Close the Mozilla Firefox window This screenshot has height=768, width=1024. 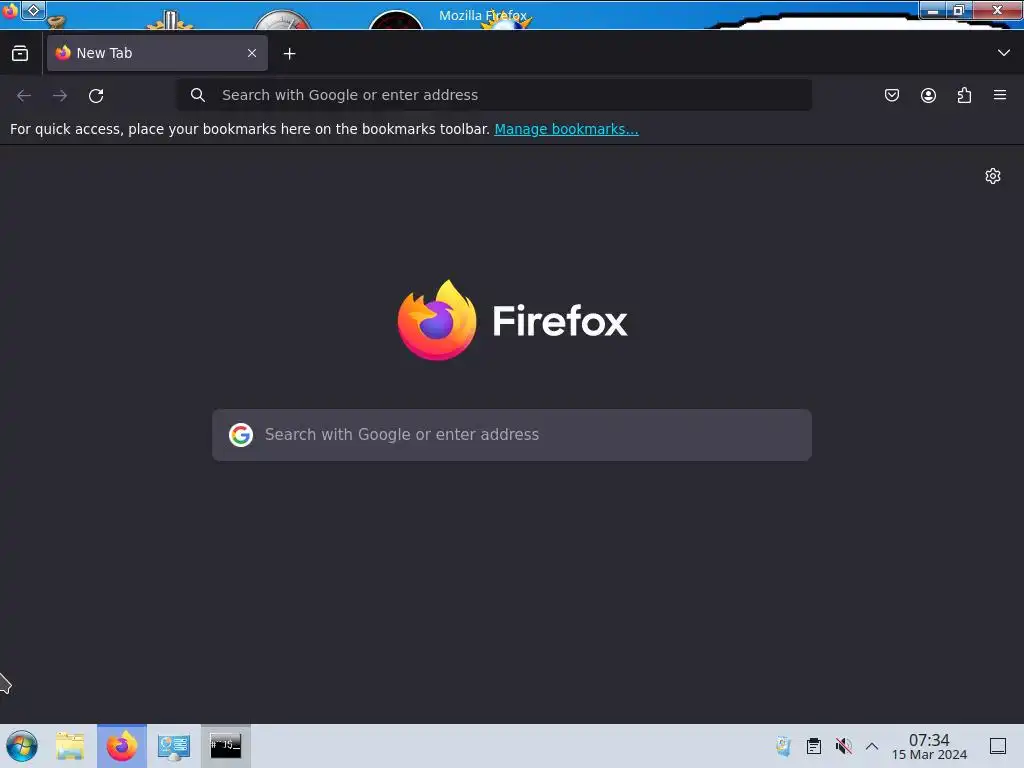tap(997, 10)
